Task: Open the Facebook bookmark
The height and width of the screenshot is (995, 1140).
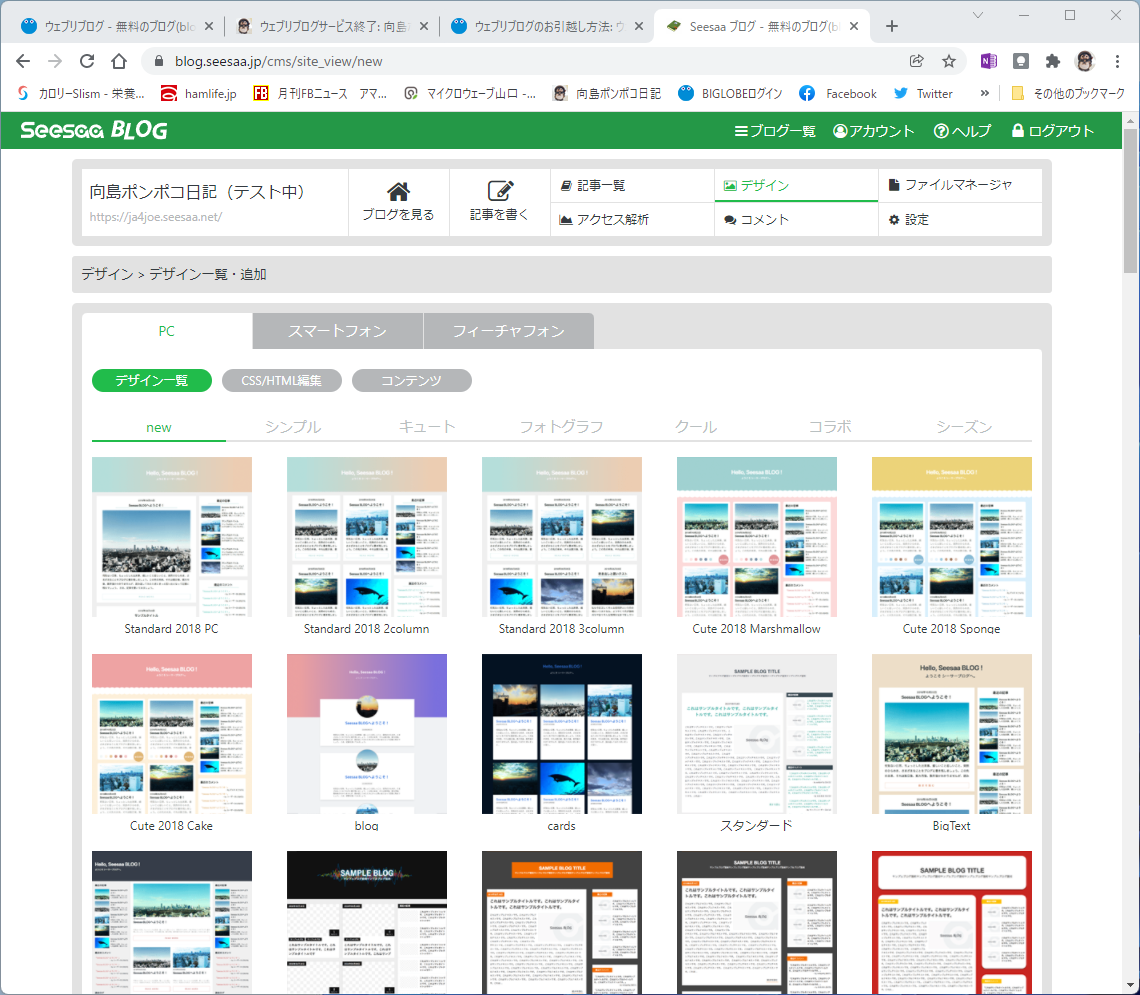Action: coord(838,93)
